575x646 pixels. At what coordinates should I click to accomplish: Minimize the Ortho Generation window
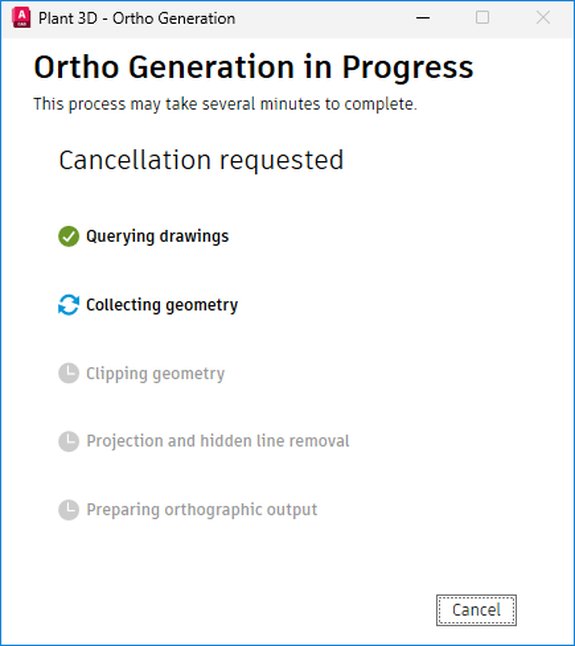tap(423, 18)
